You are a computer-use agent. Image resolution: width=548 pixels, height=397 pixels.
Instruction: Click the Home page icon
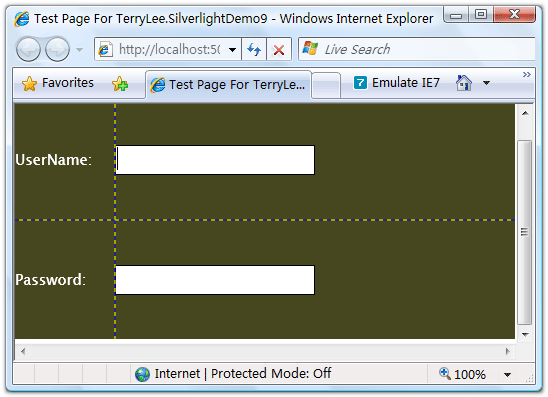click(x=463, y=83)
